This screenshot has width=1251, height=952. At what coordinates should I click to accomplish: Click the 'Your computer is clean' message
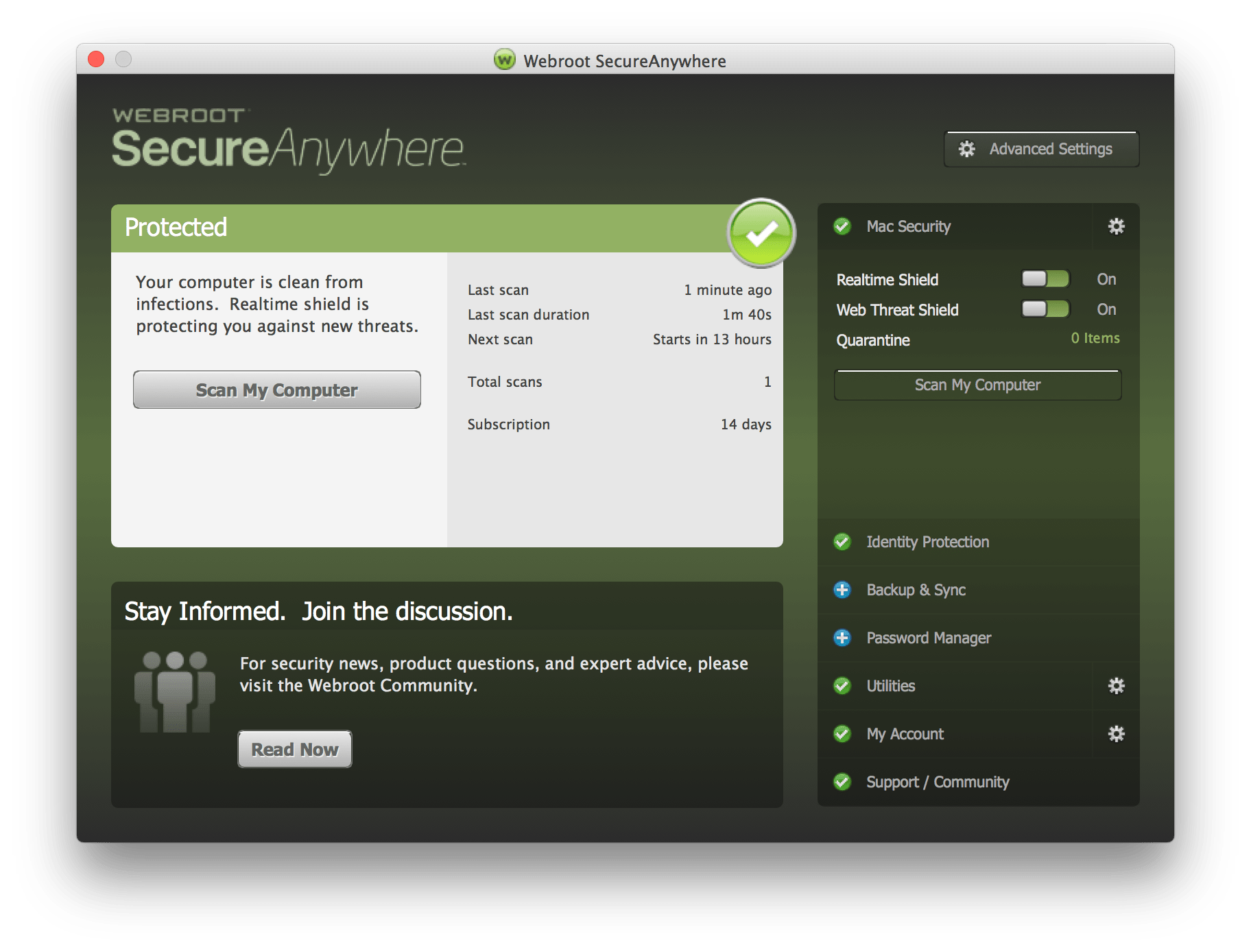tap(277, 304)
